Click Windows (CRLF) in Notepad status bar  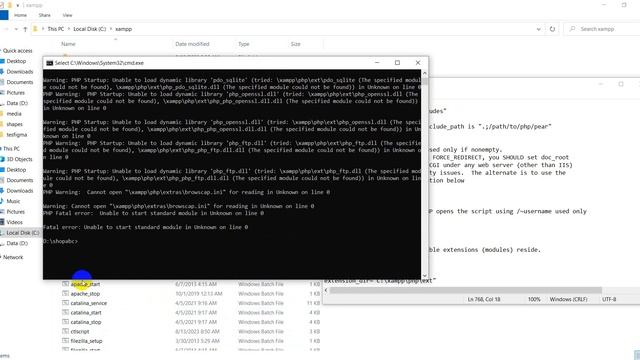pos(568,299)
